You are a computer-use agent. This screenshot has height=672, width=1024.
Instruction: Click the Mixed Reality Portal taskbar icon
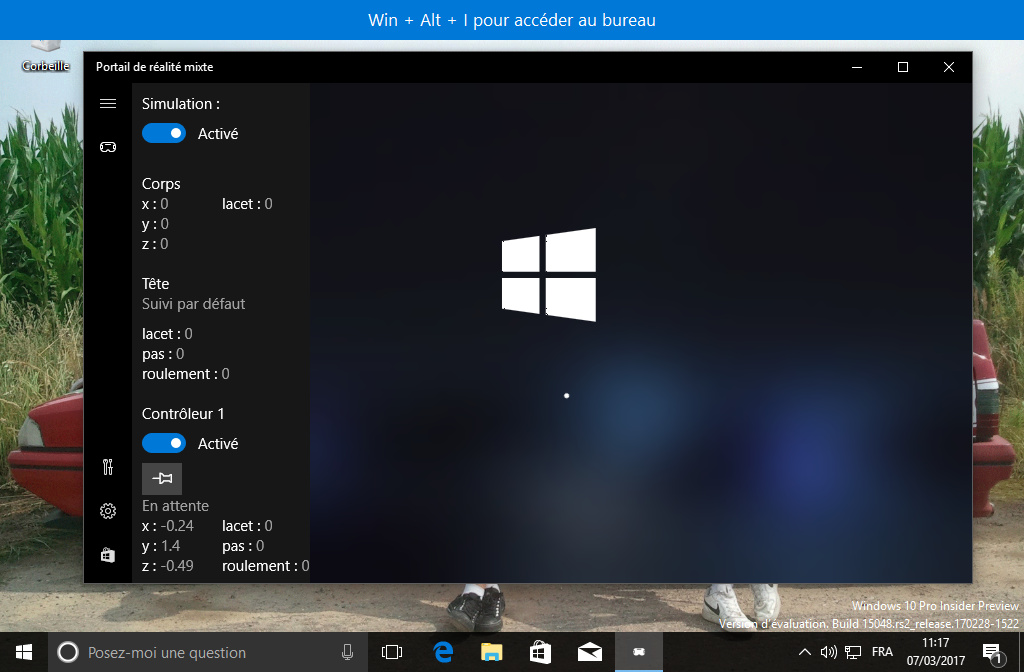pos(639,652)
